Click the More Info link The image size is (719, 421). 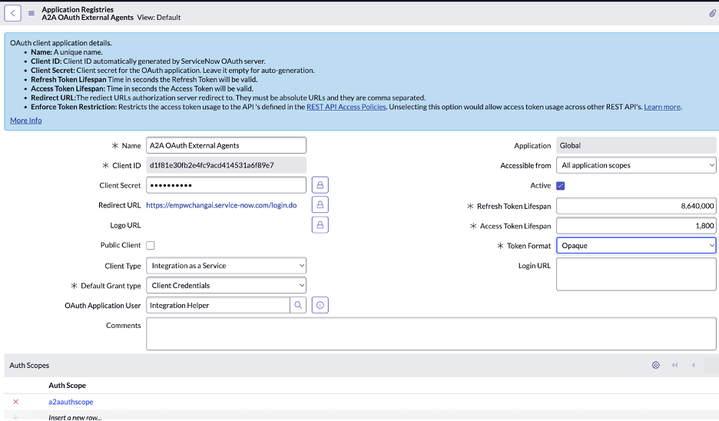coord(26,120)
